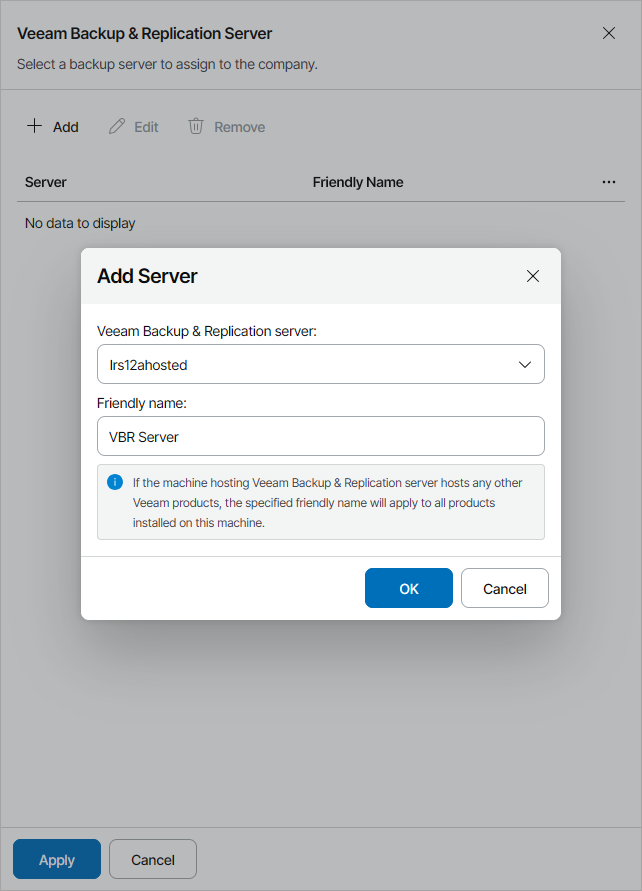642x891 pixels.
Task: Click the Remove trash icon
Action: (196, 126)
